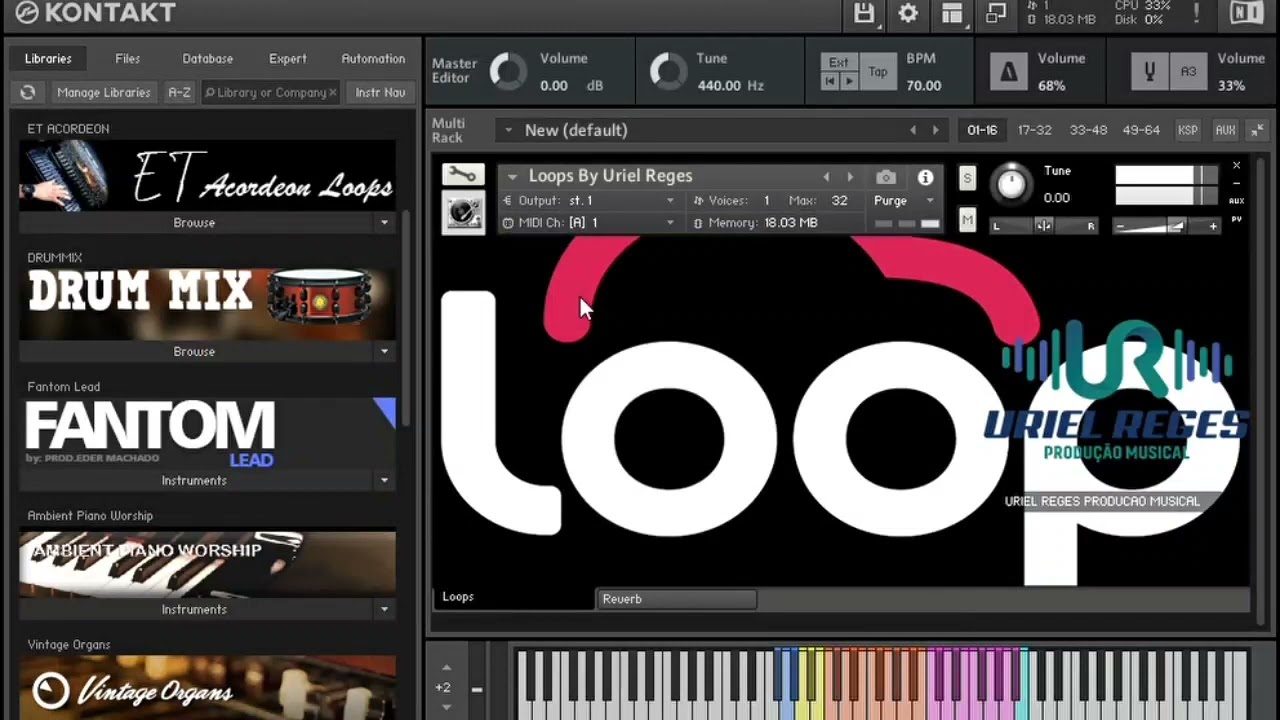1280x720 pixels.
Task: Switch to the Libraries tab
Action: [48, 59]
